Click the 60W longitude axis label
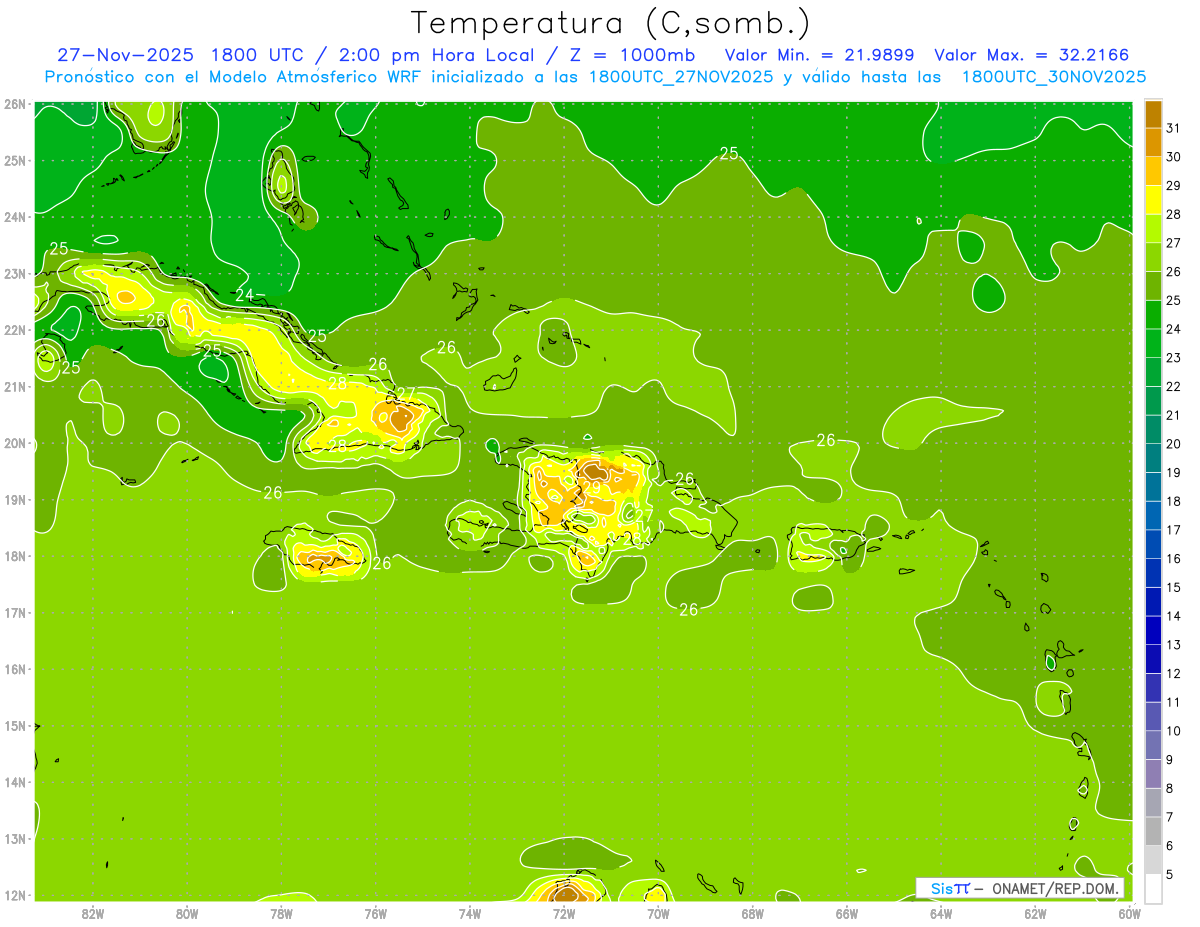This screenshot has width=1200, height=927. pyautogui.click(x=1129, y=913)
